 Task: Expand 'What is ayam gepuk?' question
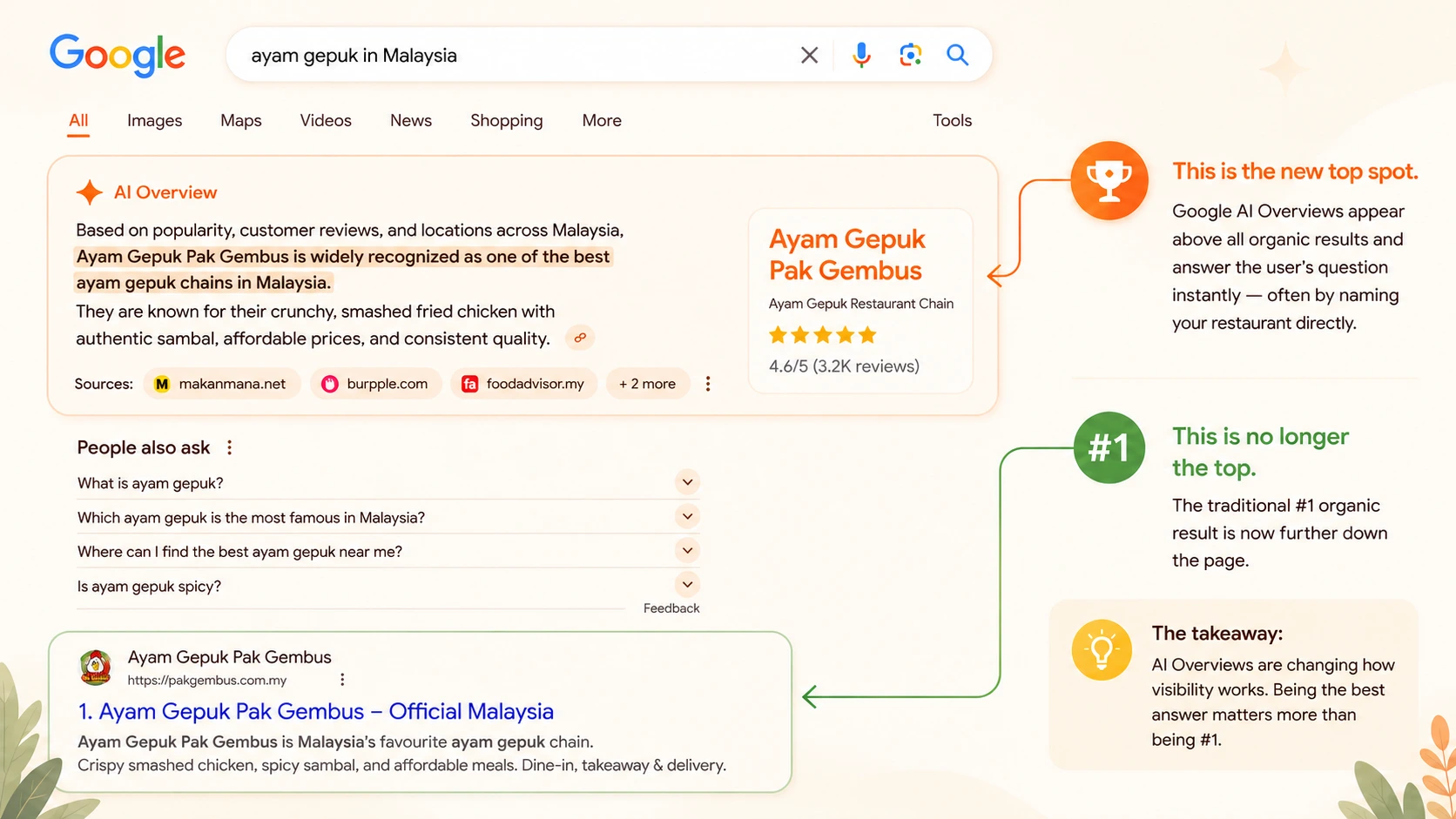(388, 483)
